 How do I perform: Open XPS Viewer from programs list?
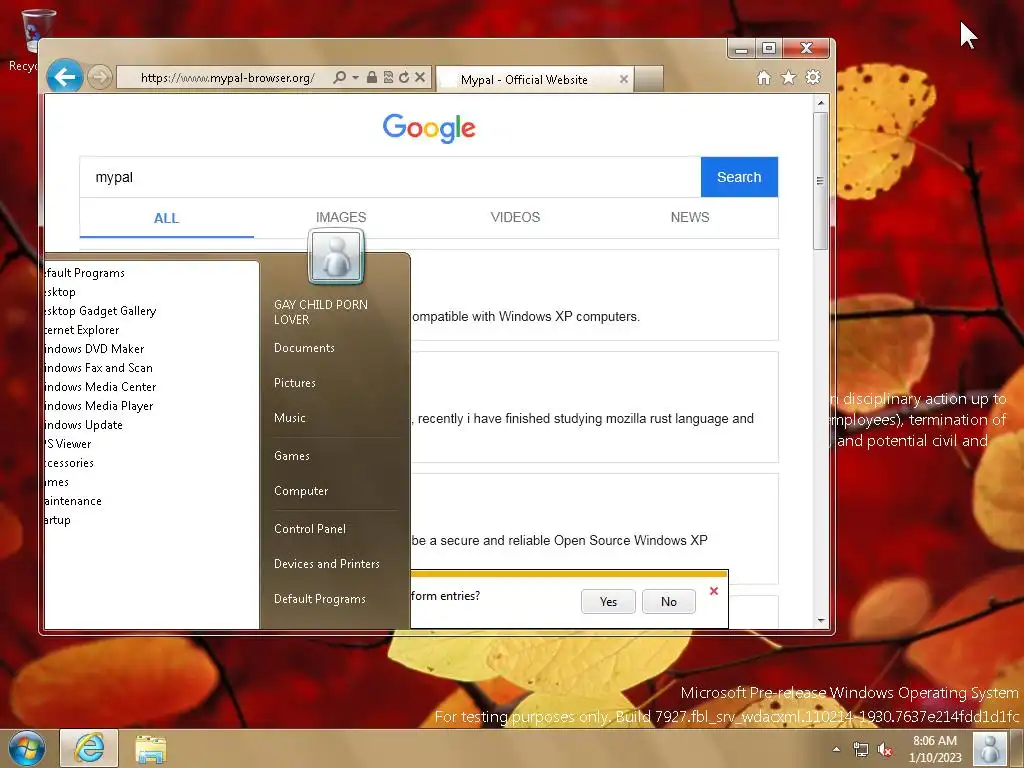69,443
